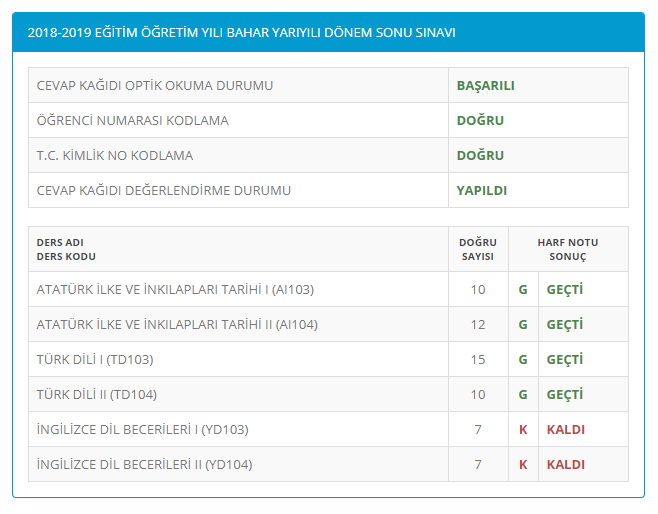
Task: Click HARF NOTU SONUÇ column header
Action: (568, 249)
